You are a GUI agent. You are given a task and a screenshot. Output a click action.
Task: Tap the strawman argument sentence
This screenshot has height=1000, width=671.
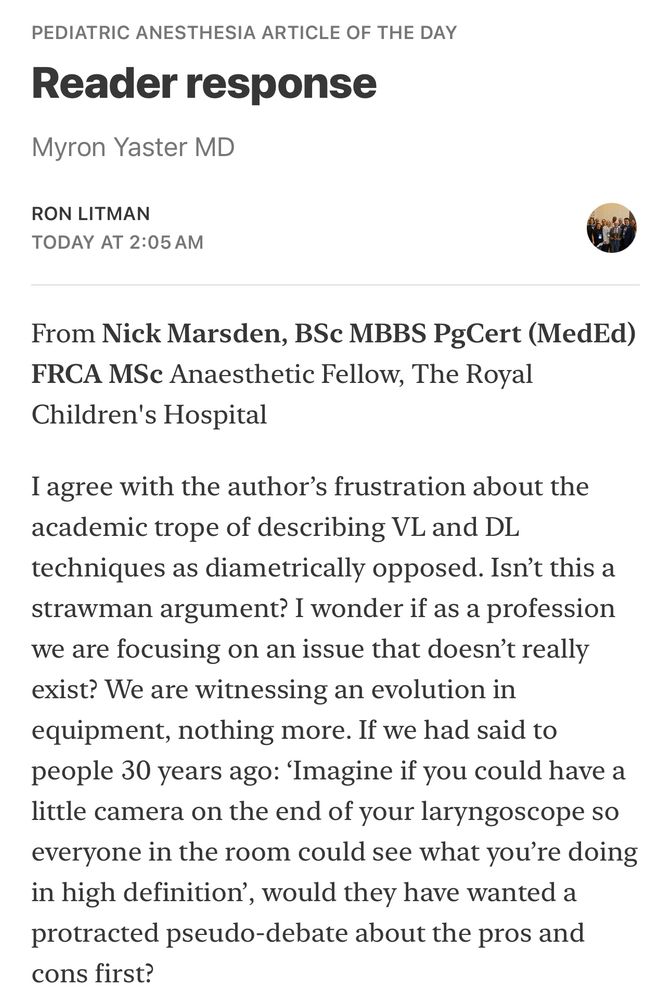click(x=160, y=608)
